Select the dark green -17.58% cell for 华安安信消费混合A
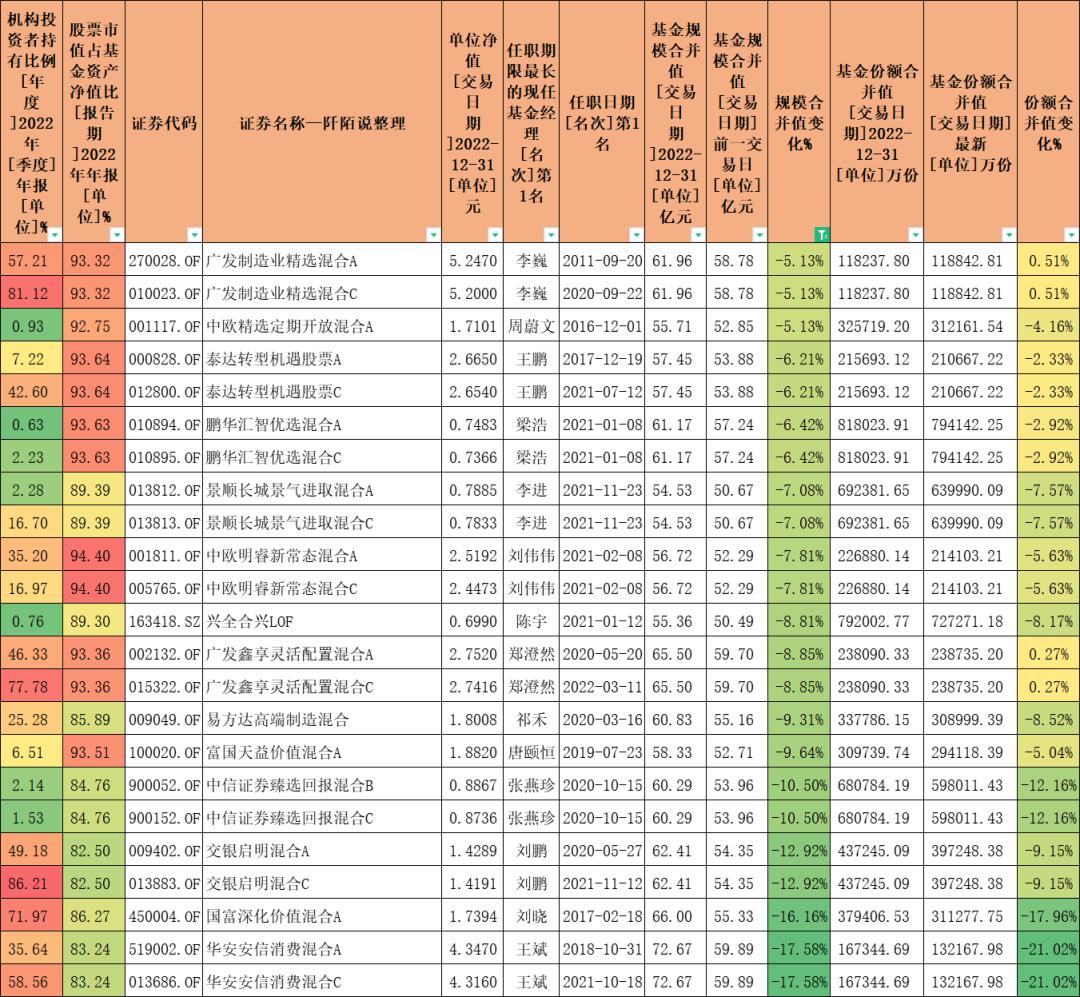 799,949
